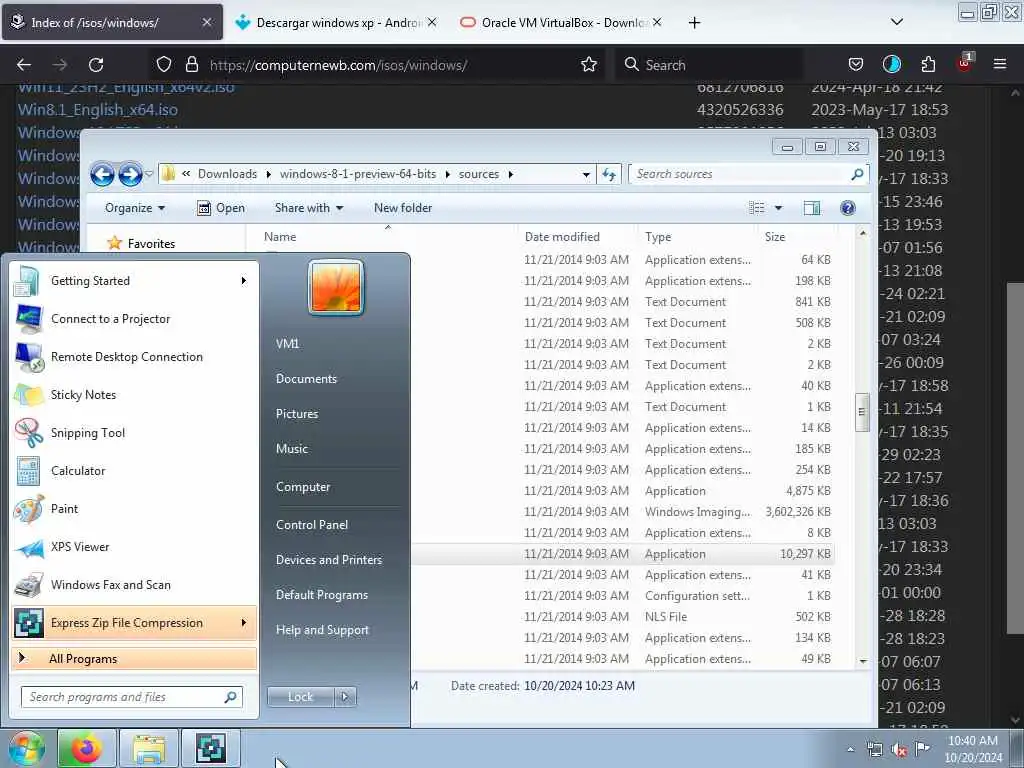The width and height of the screenshot is (1024, 768).
Task: Change view icon in Explorer toolbar
Action: click(757, 208)
